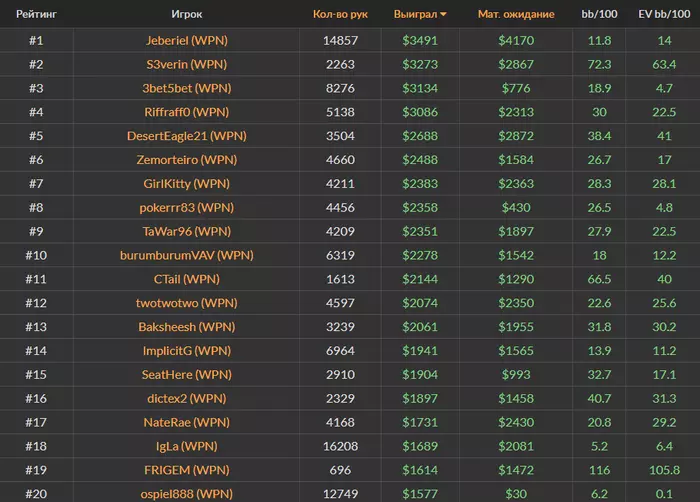Open GirlKitty (WPN) player profile
The width and height of the screenshot is (700, 502).
pos(187,184)
